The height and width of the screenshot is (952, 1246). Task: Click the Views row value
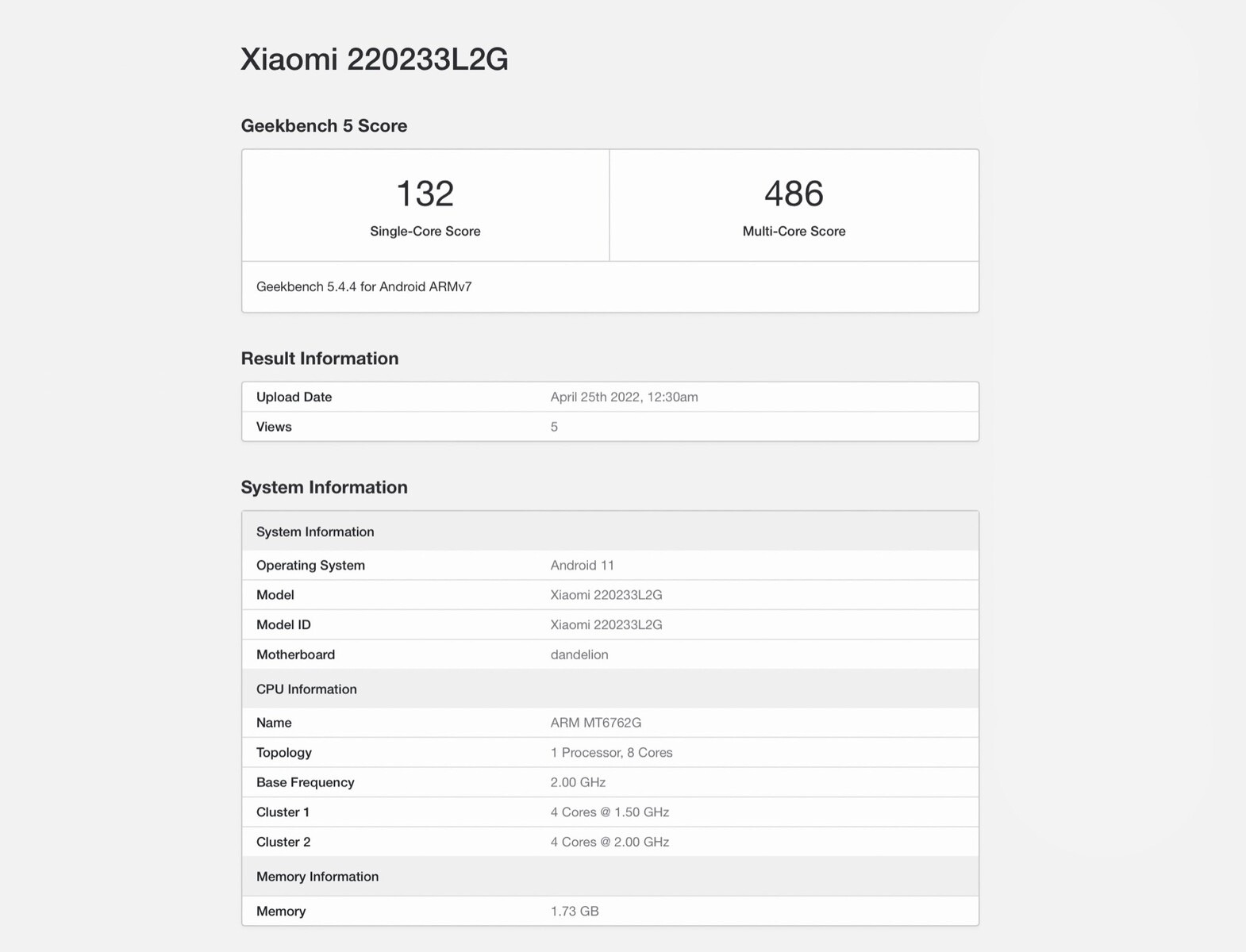point(554,427)
